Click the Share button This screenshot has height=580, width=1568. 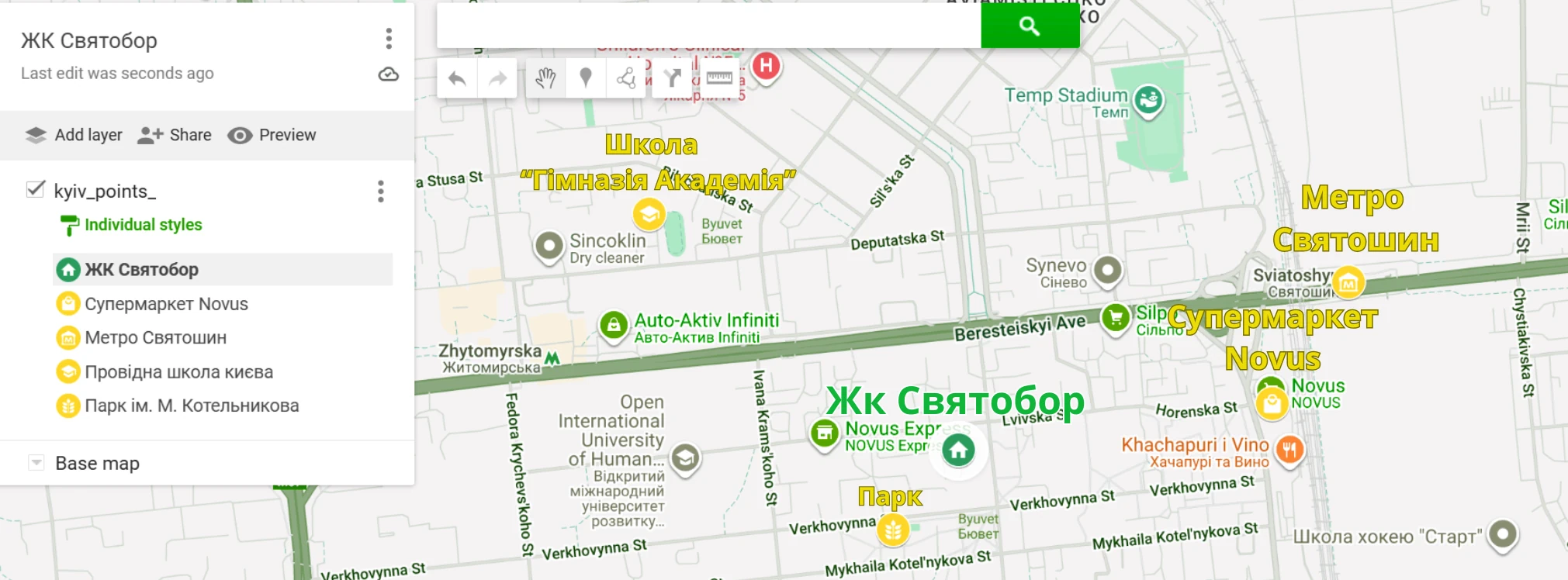click(x=175, y=135)
